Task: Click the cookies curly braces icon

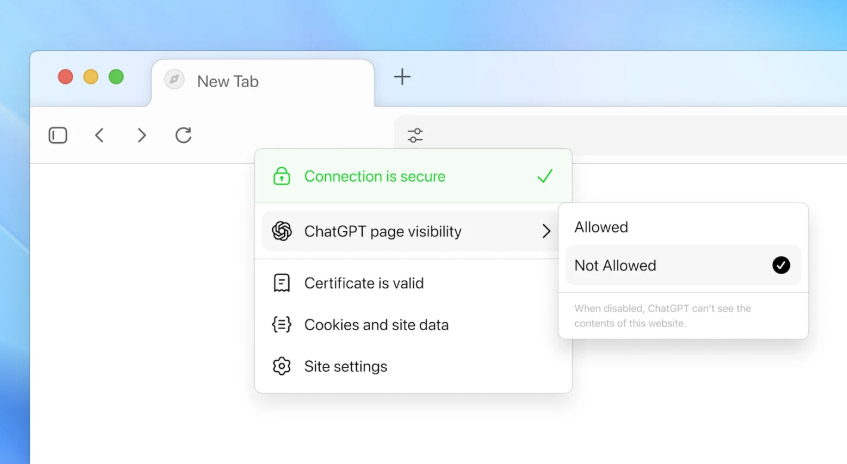Action: coord(282,325)
